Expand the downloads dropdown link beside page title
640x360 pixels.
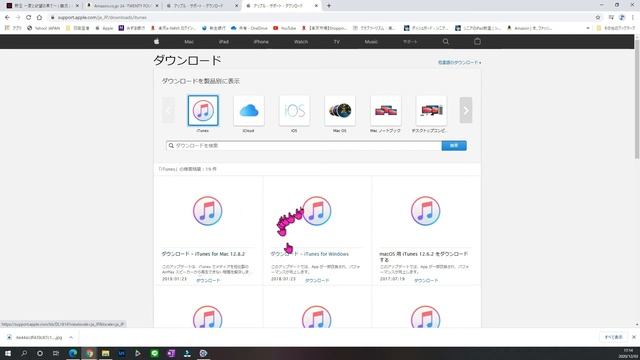click(460, 62)
